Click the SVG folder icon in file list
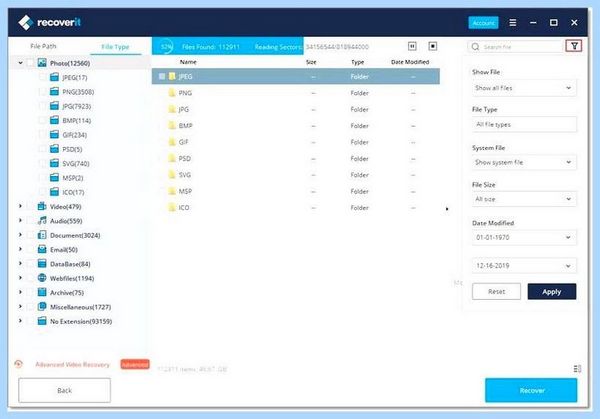The width and height of the screenshot is (600, 419). tap(172, 175)
